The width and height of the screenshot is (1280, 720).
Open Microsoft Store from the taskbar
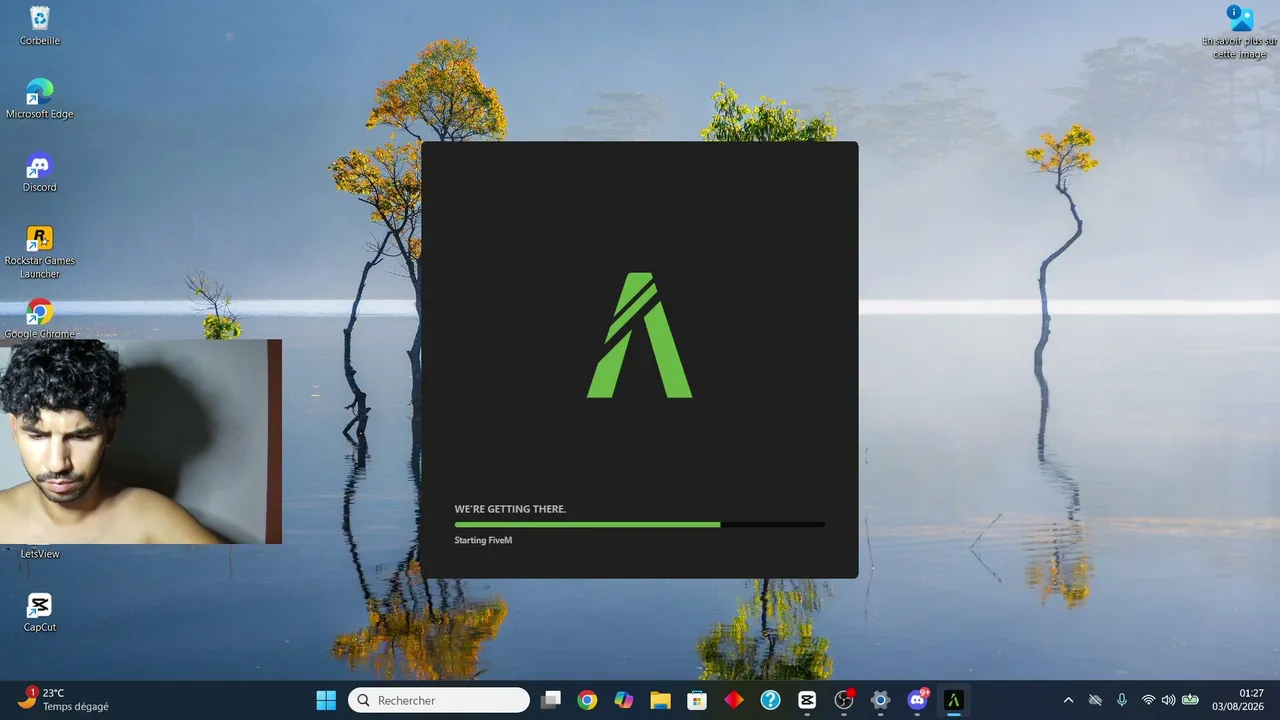pyautogui.click(x=697, y=700)
